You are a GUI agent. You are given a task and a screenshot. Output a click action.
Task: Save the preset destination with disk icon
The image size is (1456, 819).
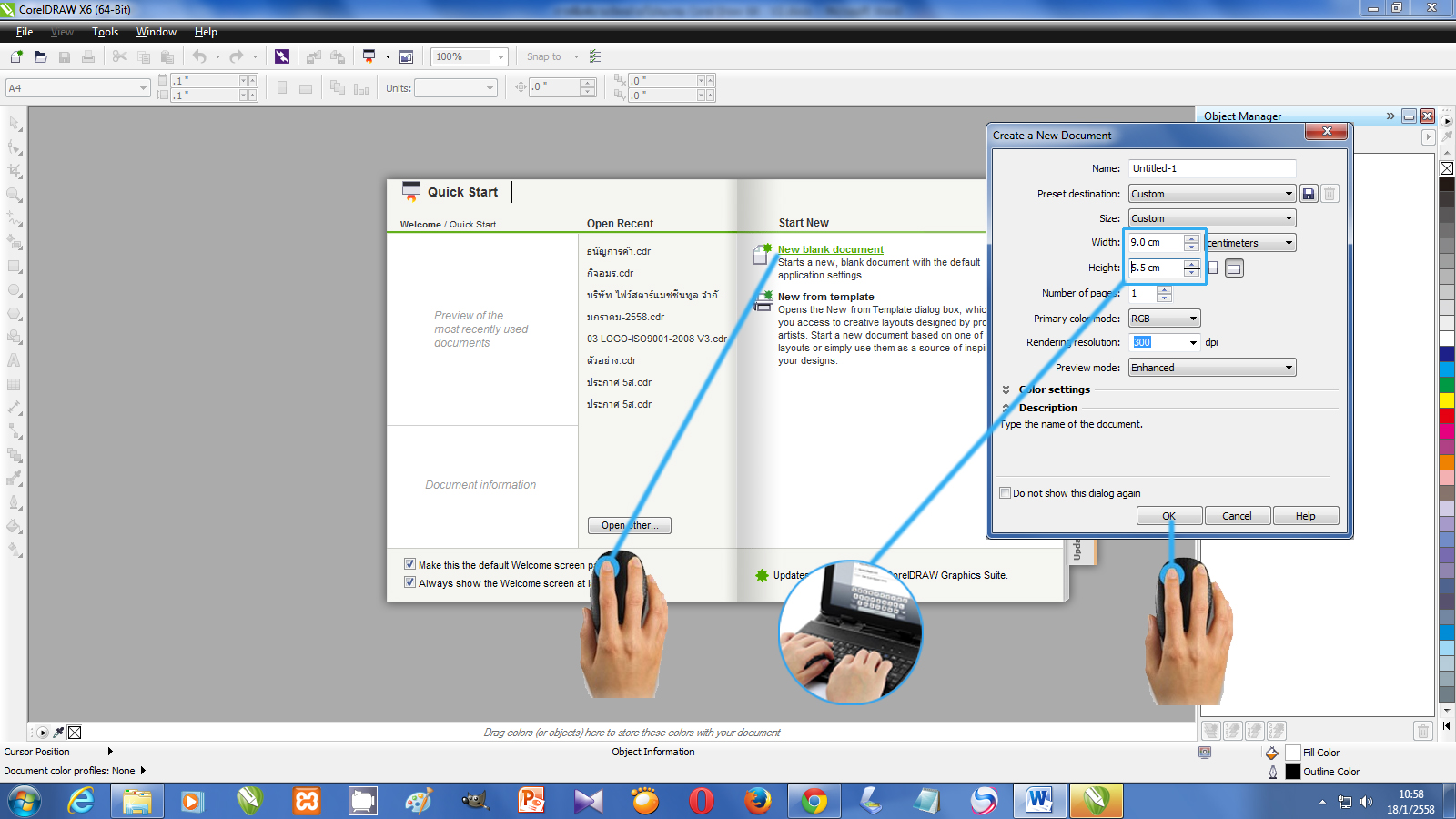pos(1309,194)
